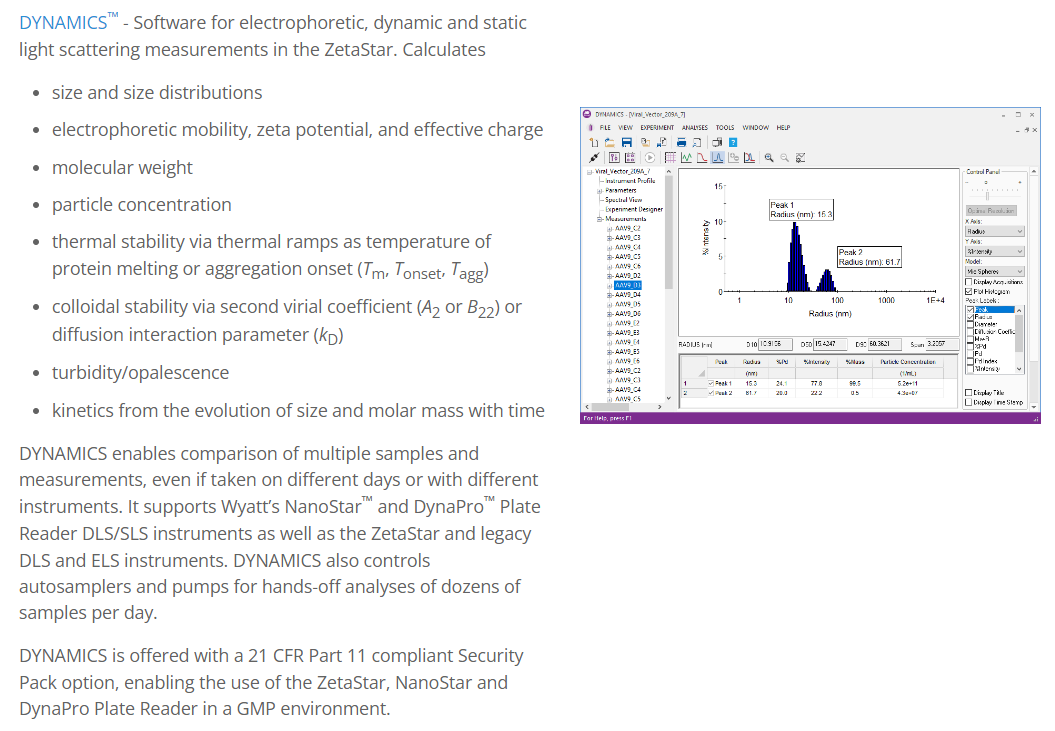Open the X Axis Radius dropdown
The width and height of the screenshot is (1055, 731).
tap(995, 231)
